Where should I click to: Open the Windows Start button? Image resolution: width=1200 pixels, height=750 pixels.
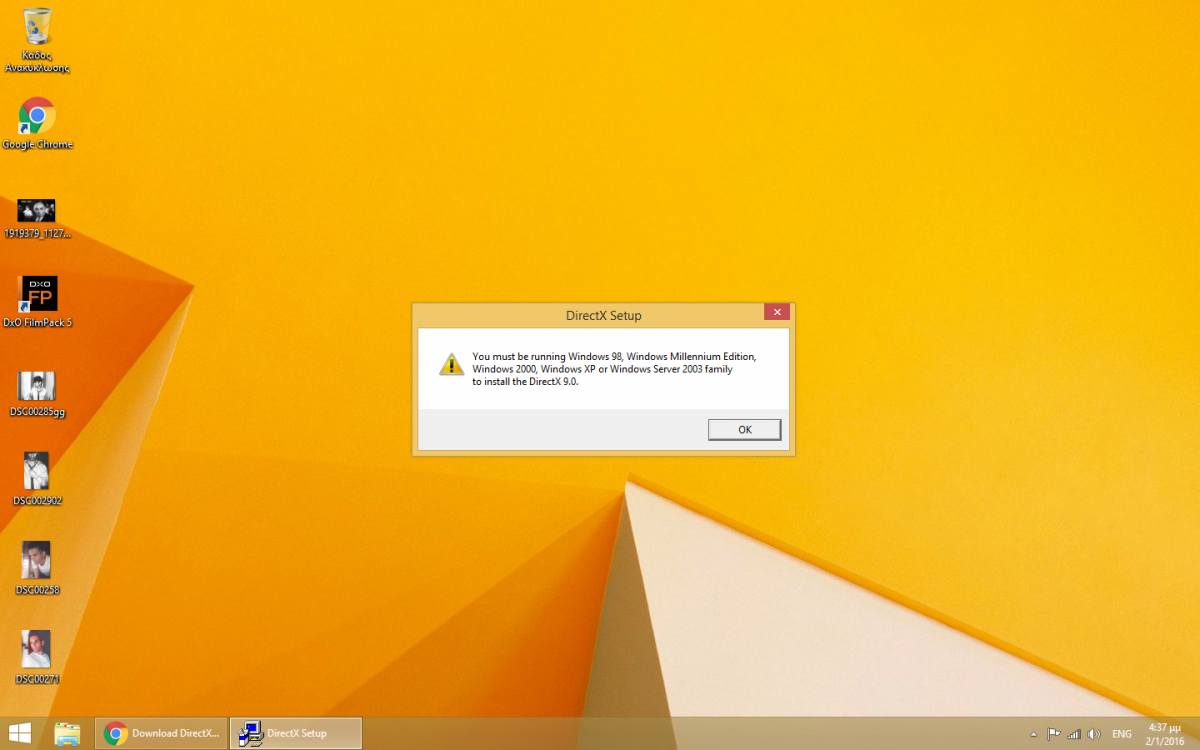(x=19, y=733)
